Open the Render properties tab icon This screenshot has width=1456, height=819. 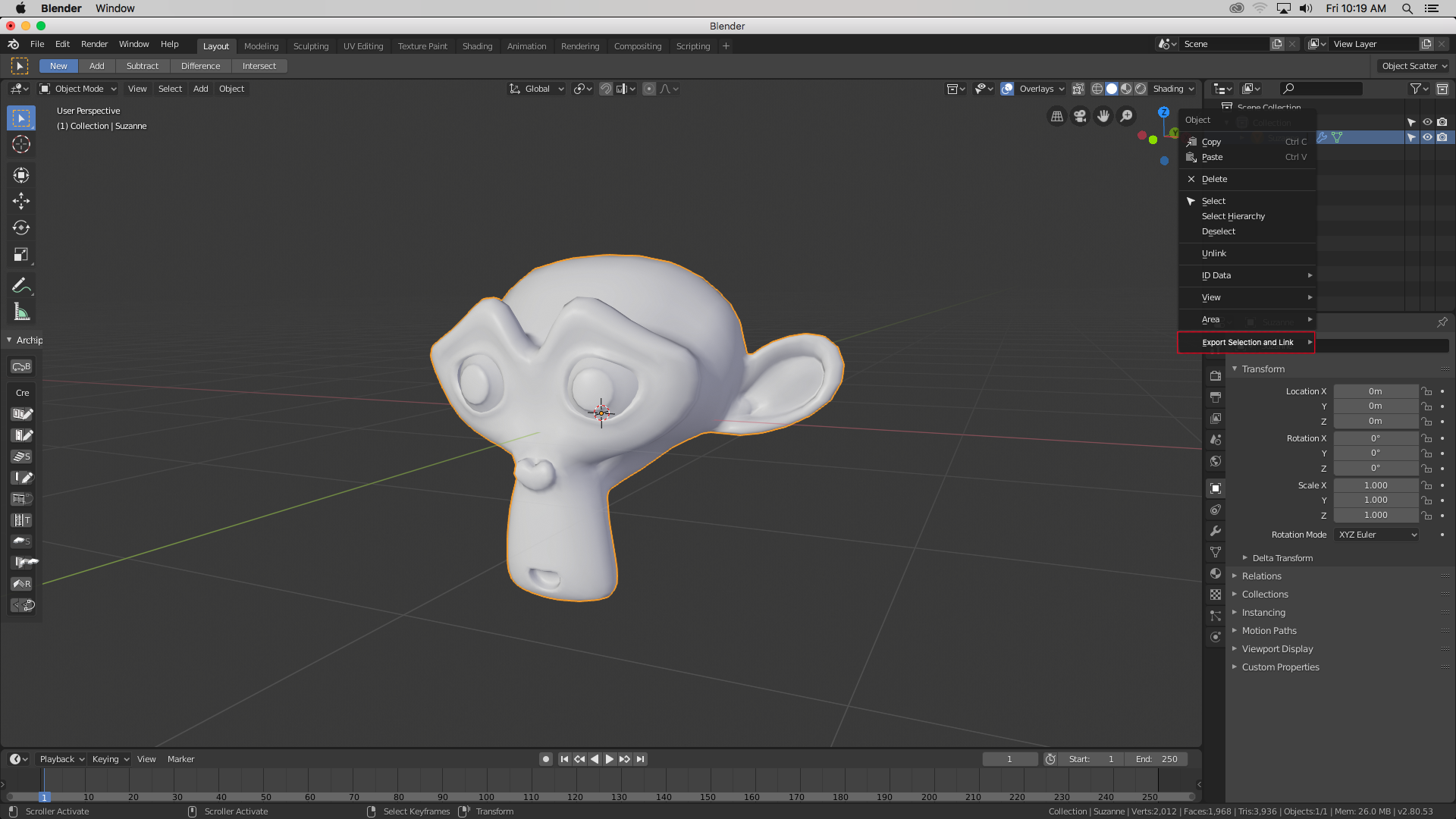1216,375
